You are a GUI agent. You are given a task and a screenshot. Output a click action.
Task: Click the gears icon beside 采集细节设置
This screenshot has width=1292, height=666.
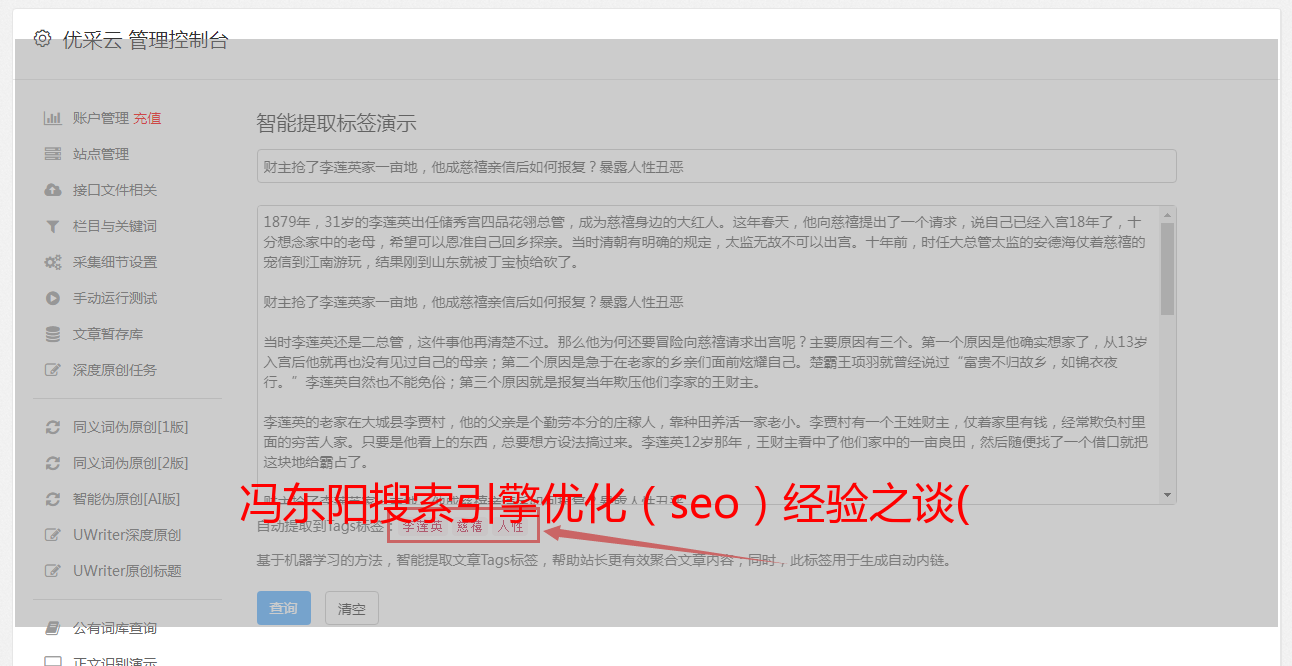tap(53, 262)
